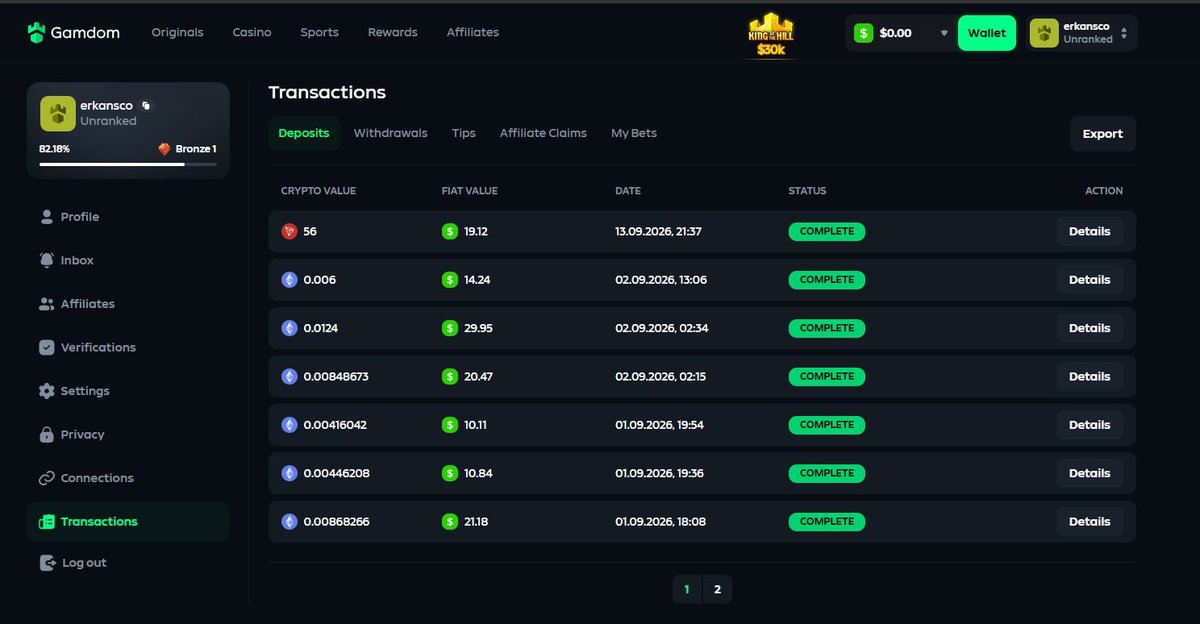Switch to the My Bets tab
This screenshot has width=1200, height=624.
(634, 133)
